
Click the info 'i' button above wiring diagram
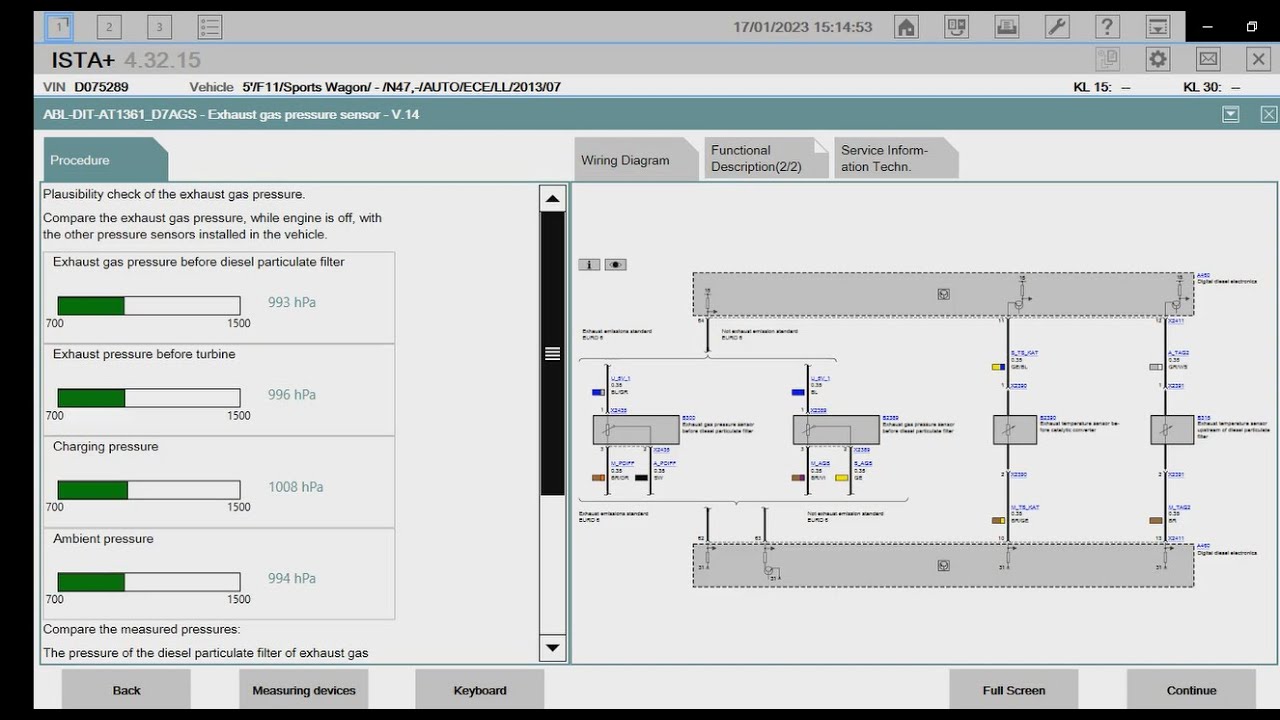click(x=589, y=265)
